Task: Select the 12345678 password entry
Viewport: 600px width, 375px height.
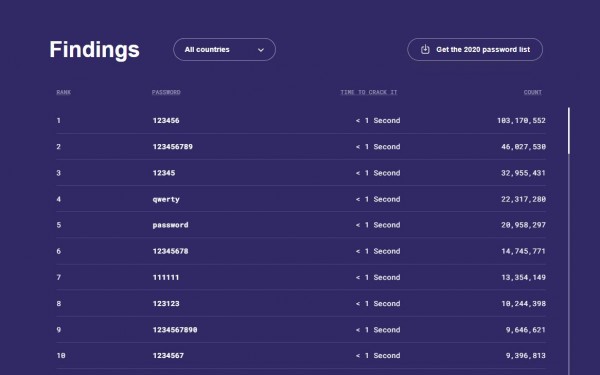Action: point(170,251)
